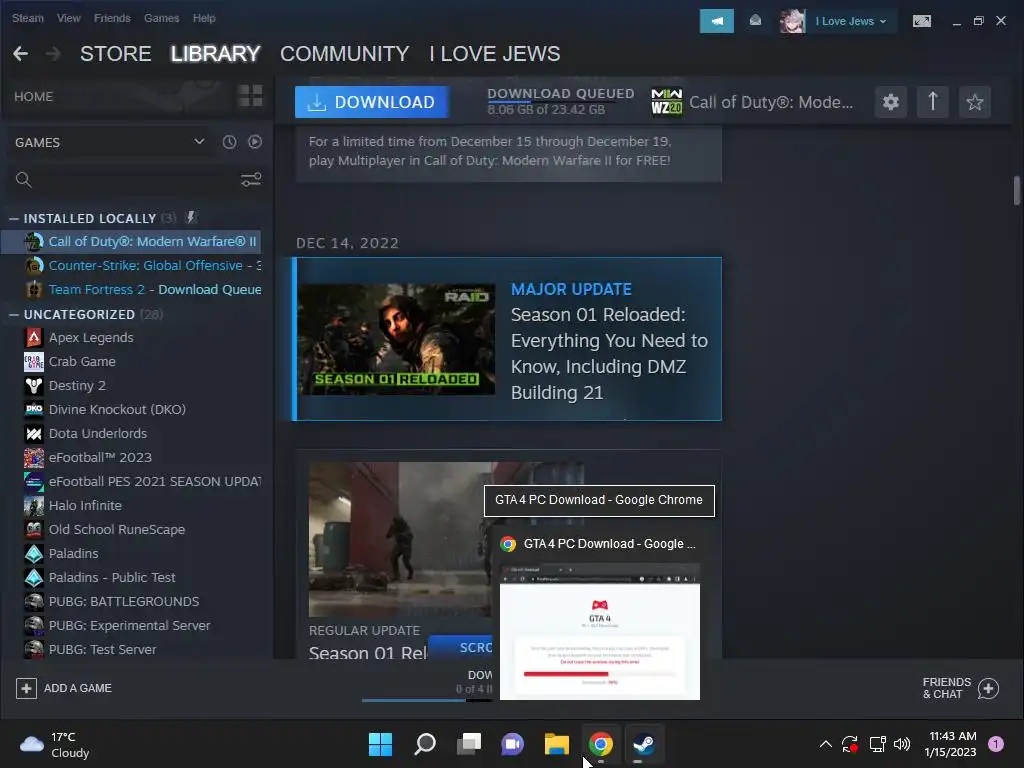Viewport: 1024px width, 768px height.
Task: Go to library Home
Action: (x=33, y=97)
